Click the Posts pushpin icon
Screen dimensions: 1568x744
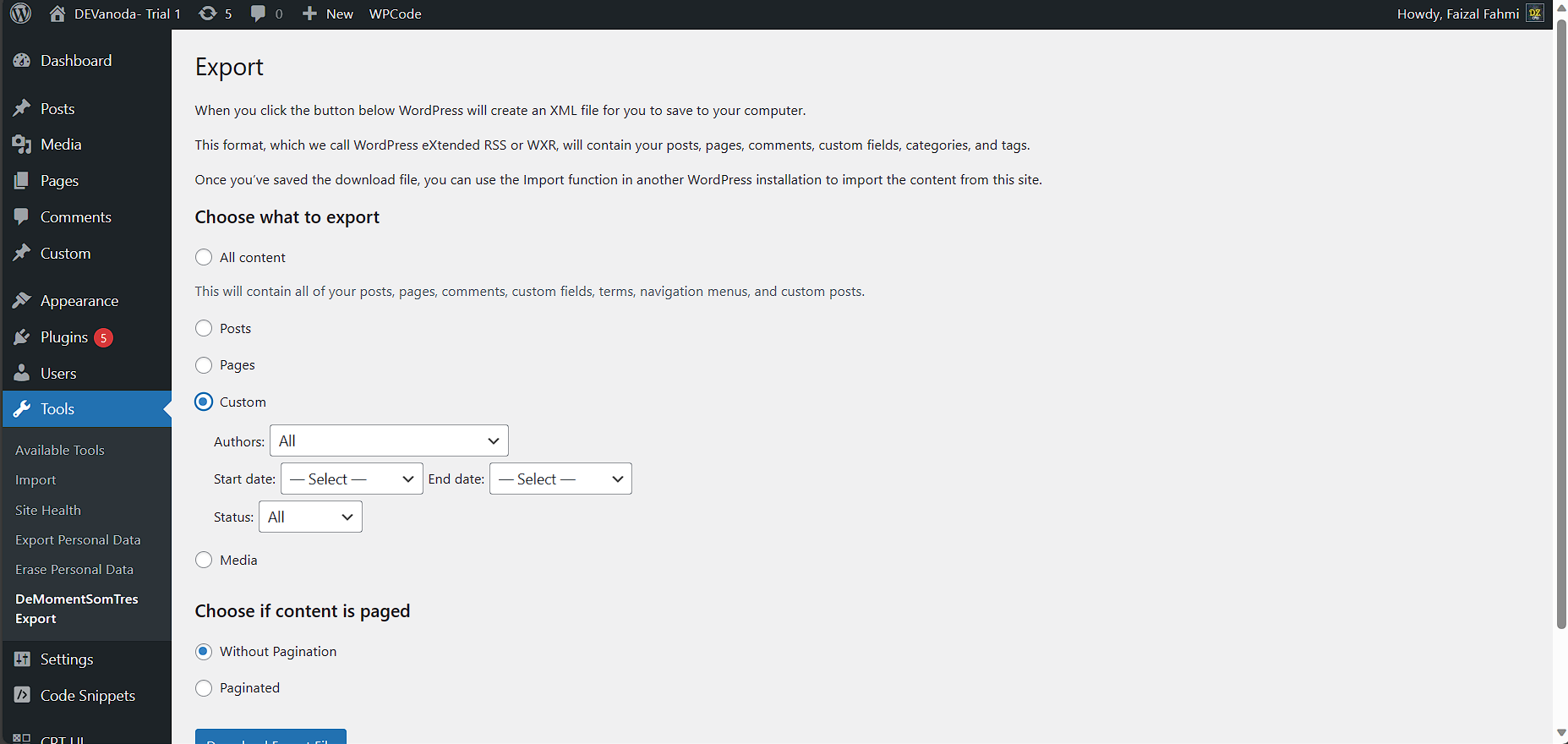coord(22,109)
